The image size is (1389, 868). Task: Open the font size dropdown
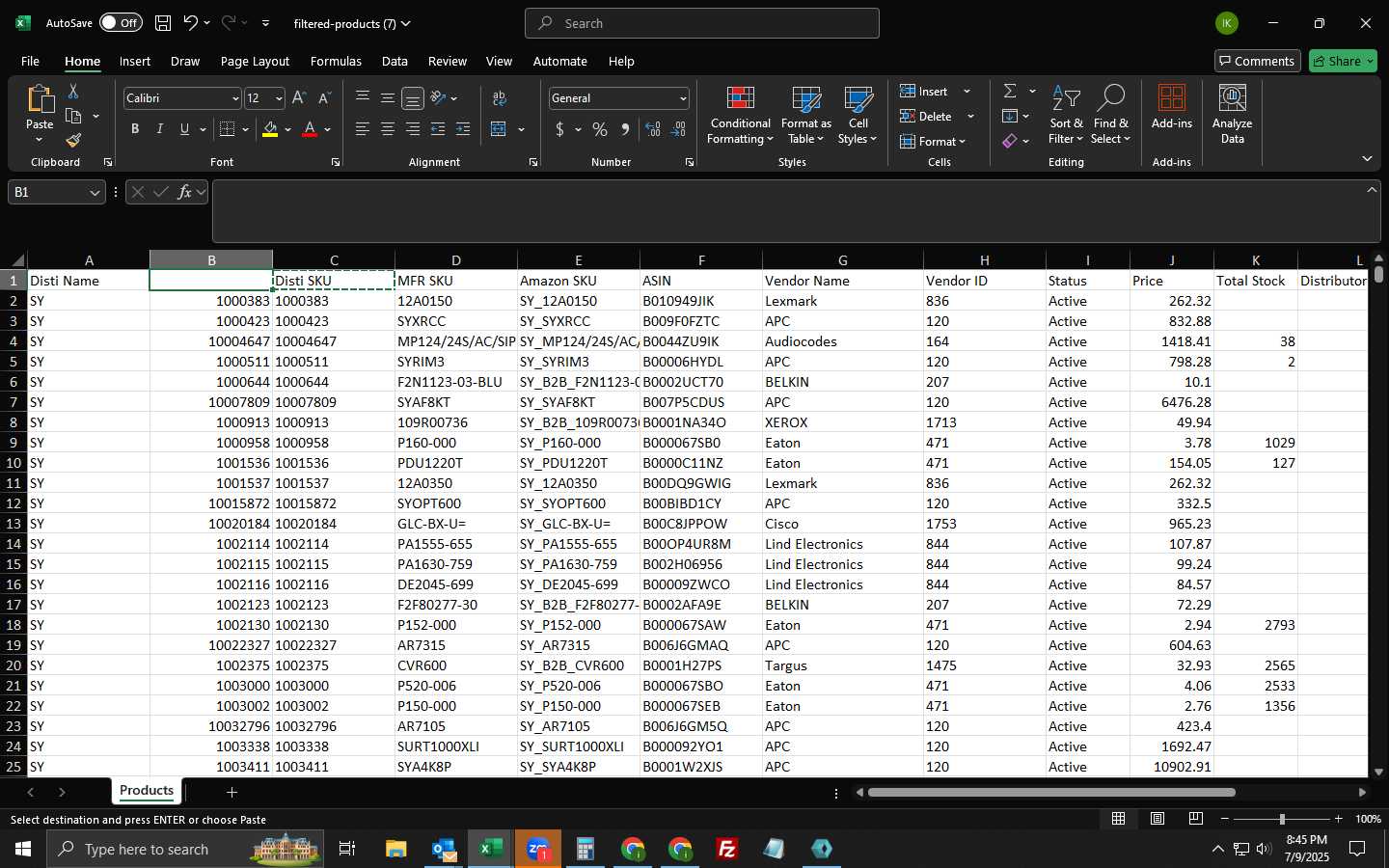[279, 98]
